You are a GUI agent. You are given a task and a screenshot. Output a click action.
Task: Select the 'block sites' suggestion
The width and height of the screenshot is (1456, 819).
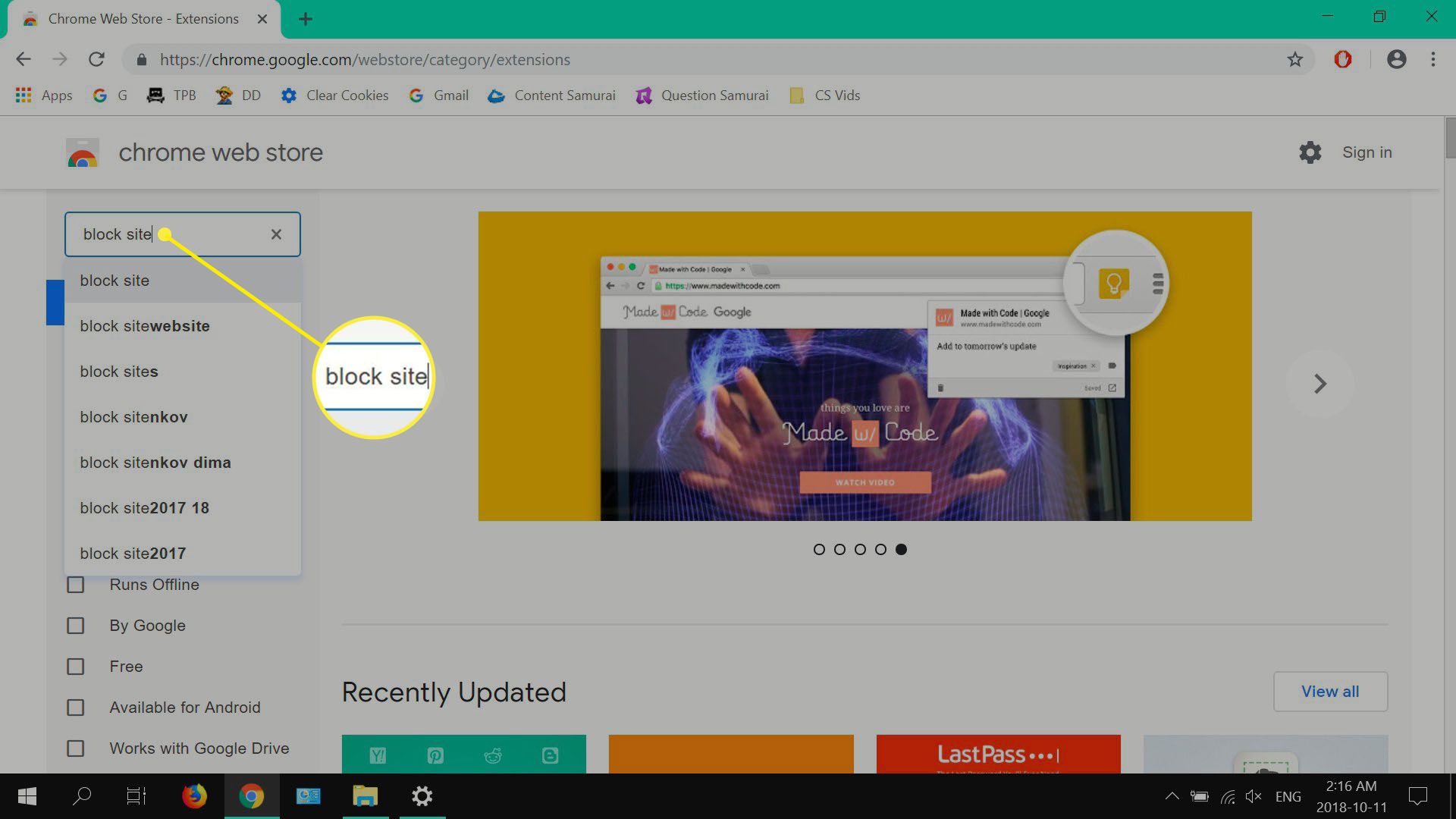pyautogui.click(x=183, y=372)
